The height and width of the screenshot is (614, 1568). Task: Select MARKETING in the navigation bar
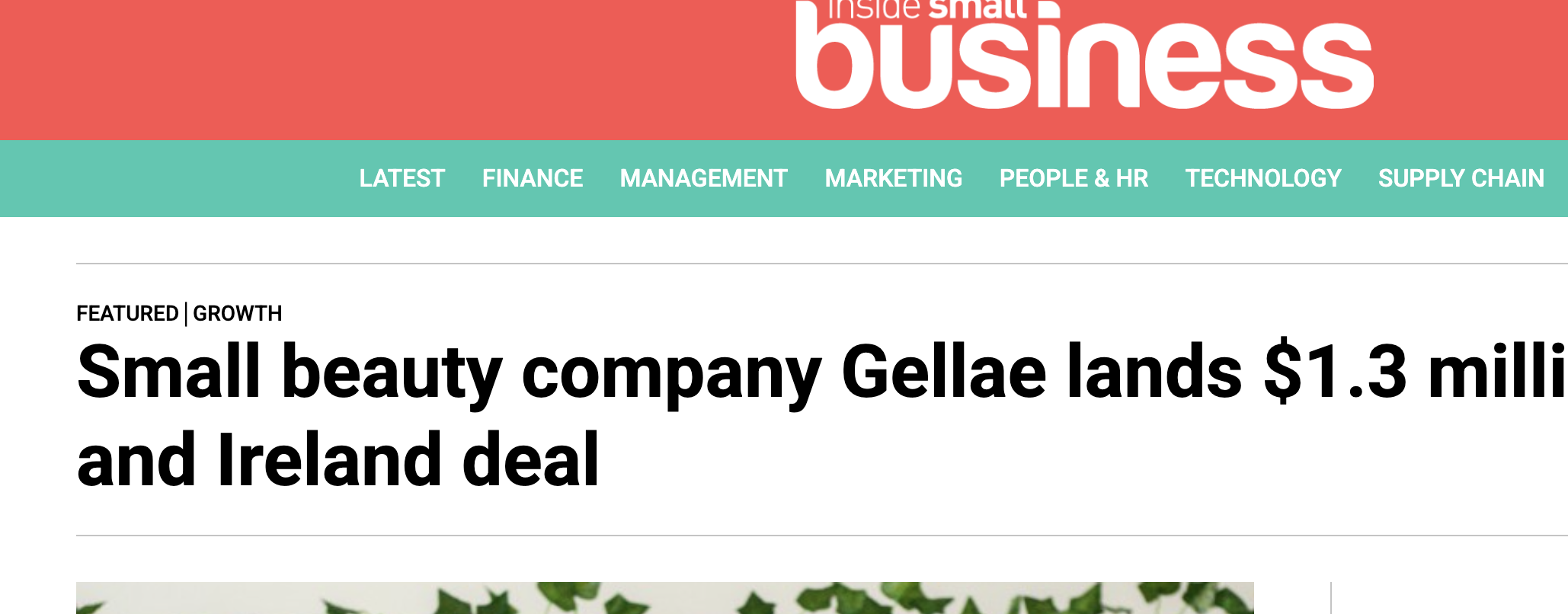(893, 178)
